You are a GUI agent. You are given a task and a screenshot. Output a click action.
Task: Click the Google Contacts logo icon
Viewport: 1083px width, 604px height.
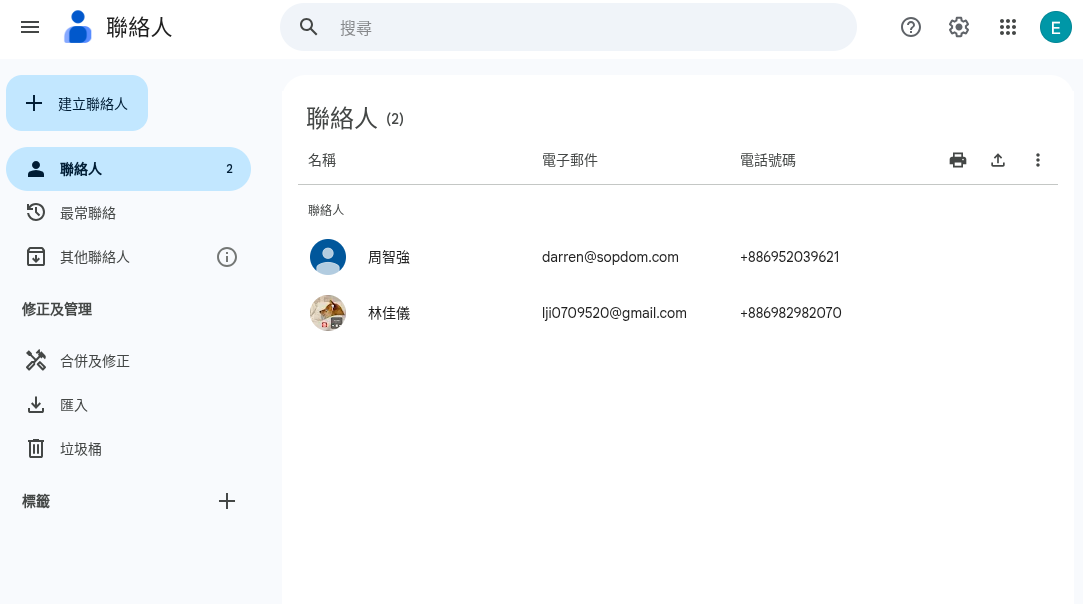pos(77,27)
